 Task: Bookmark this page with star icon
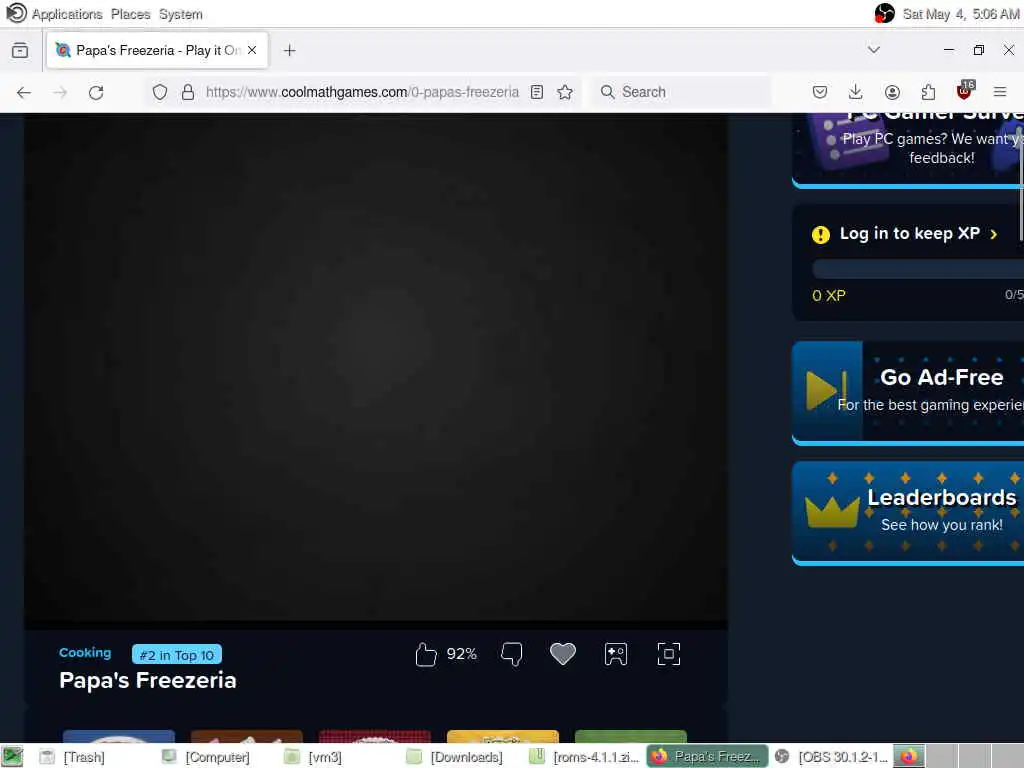(x=566, y=92)
